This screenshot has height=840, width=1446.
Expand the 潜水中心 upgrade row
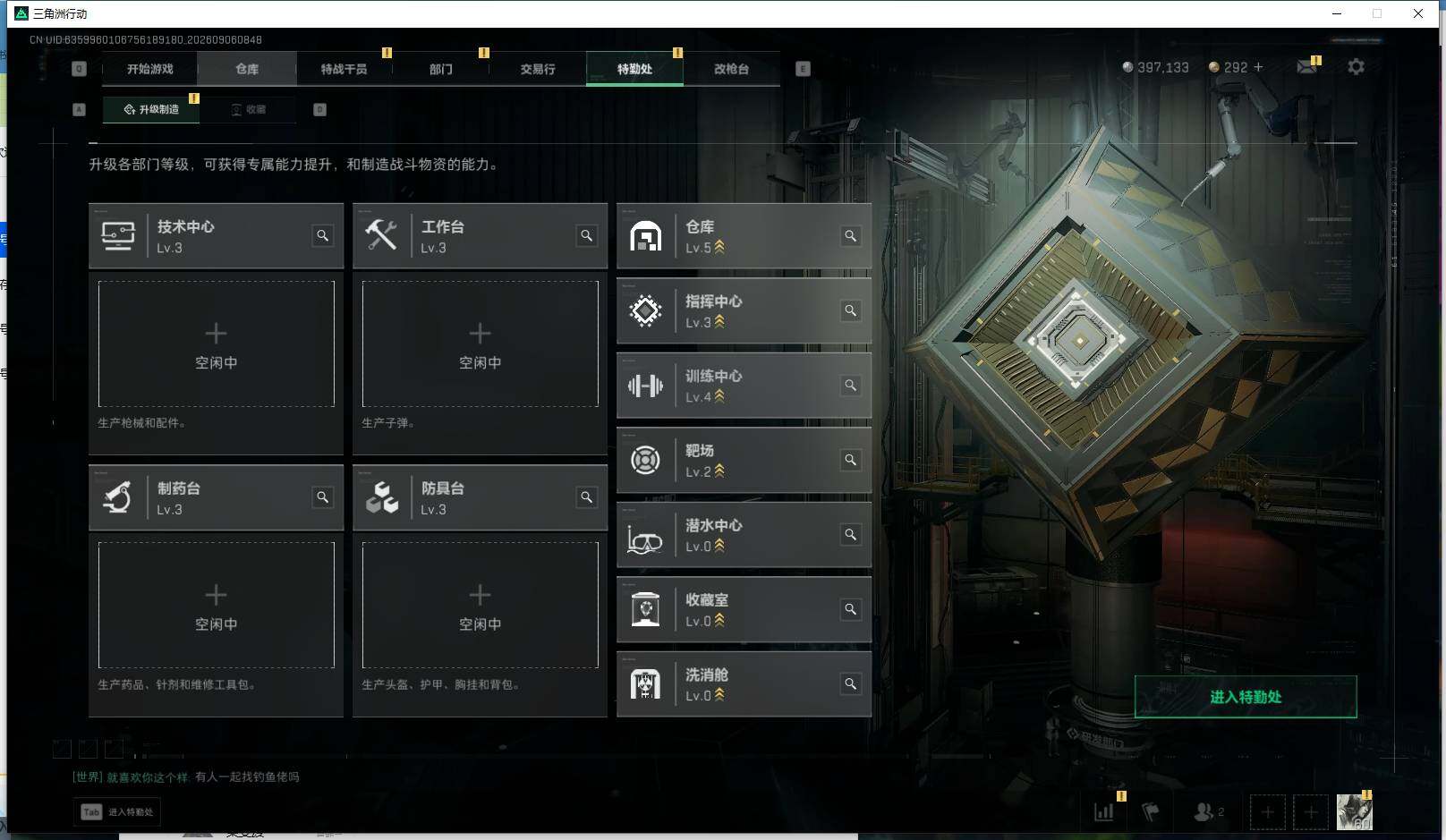tap(744, 535)
